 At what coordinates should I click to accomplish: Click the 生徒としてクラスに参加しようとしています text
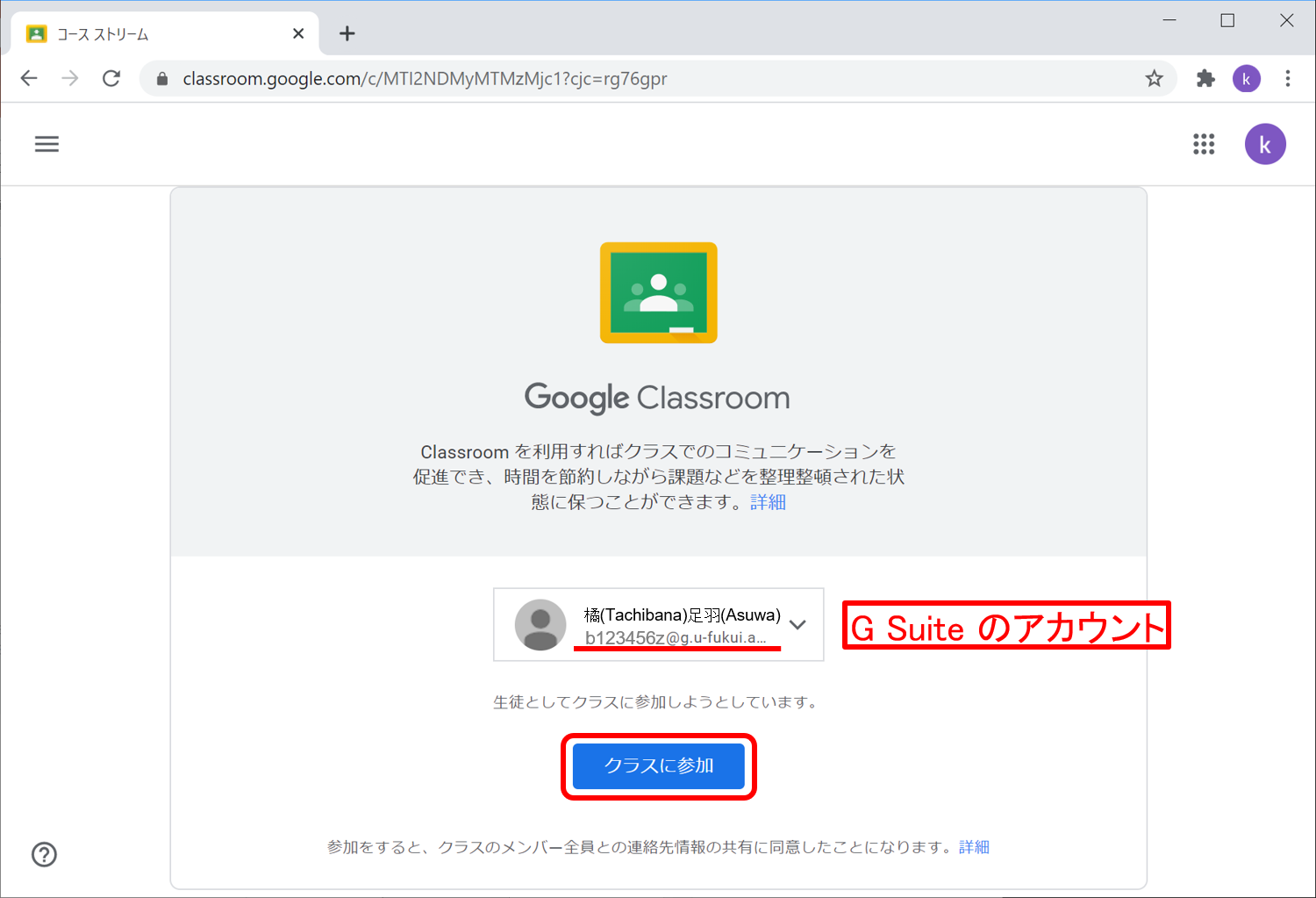click(655, 702)
